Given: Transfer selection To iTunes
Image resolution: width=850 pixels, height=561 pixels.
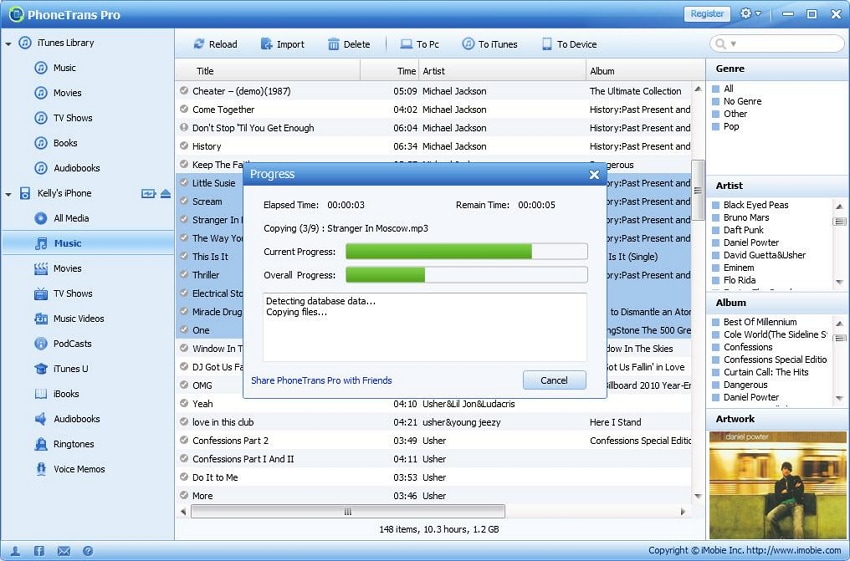Looking at the screenshot, I should (x=490, y=44).
